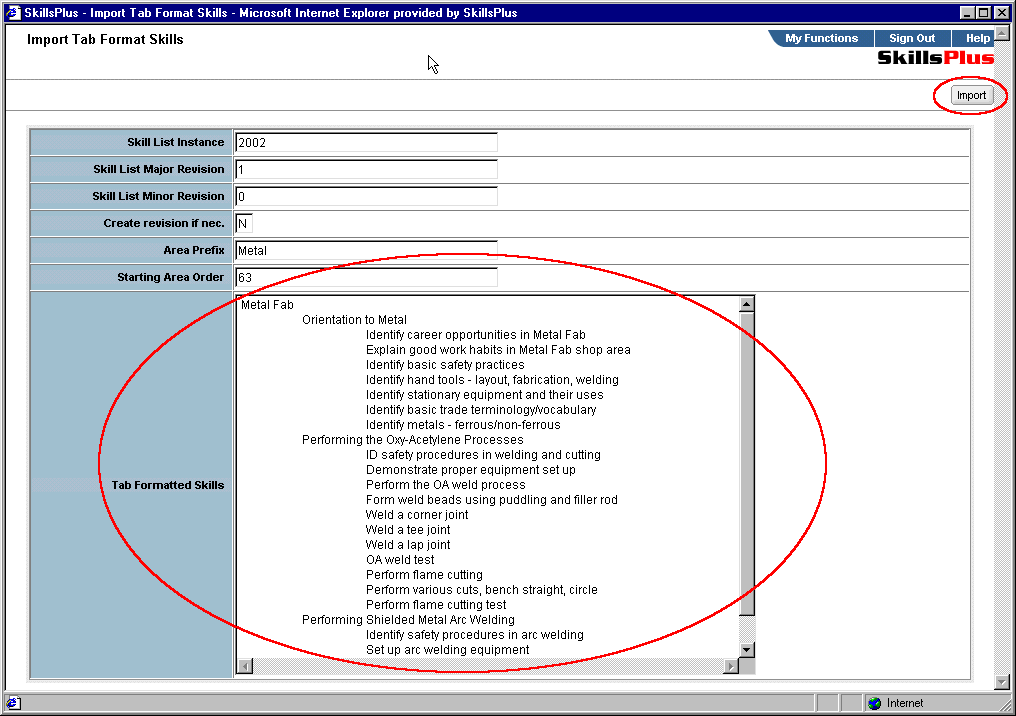
Task: Click 'Perform various cuts, bench straight, circle'
Action: click(481, 590)
